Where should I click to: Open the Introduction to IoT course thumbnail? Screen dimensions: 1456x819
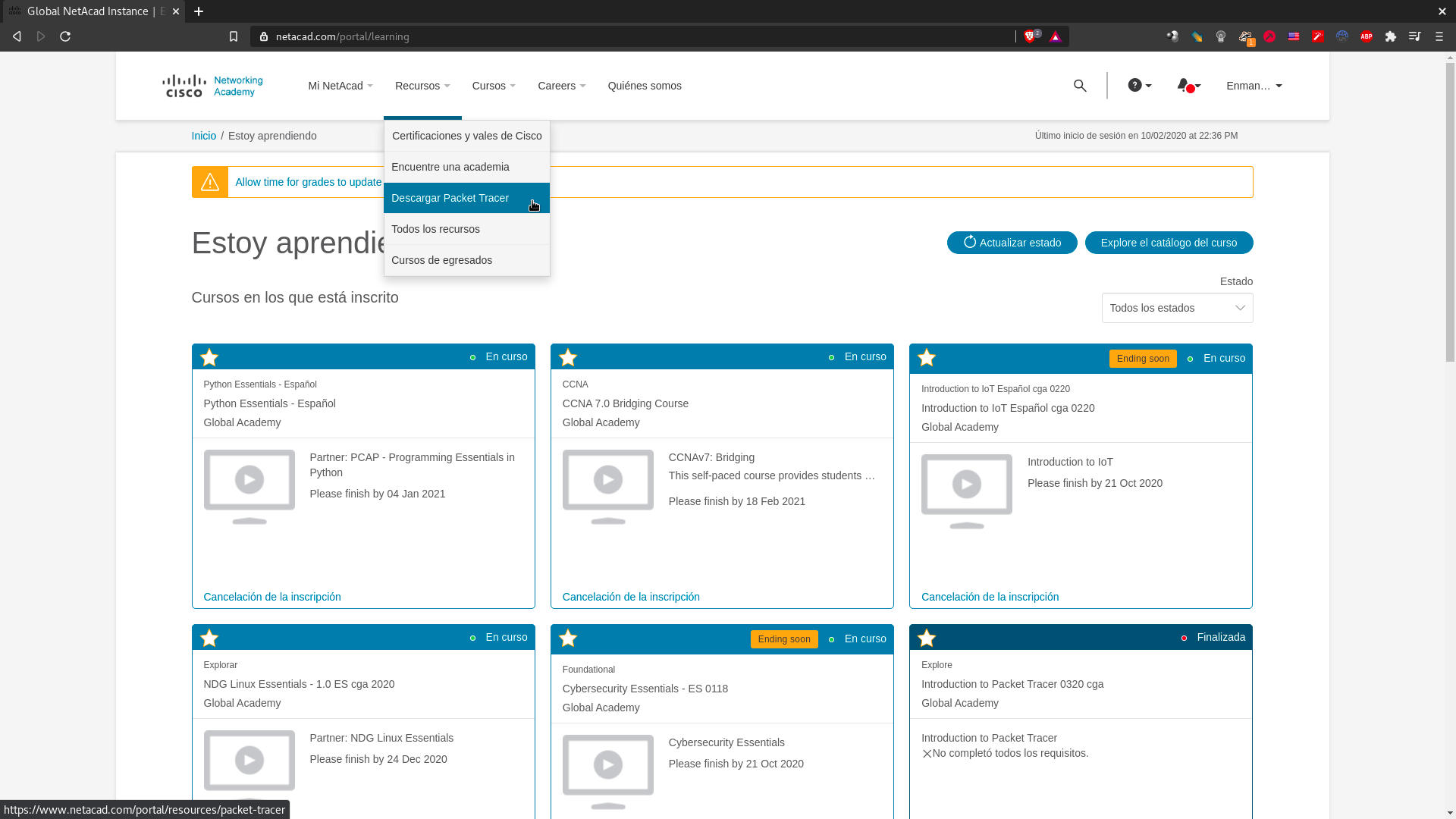click(967, 491)
